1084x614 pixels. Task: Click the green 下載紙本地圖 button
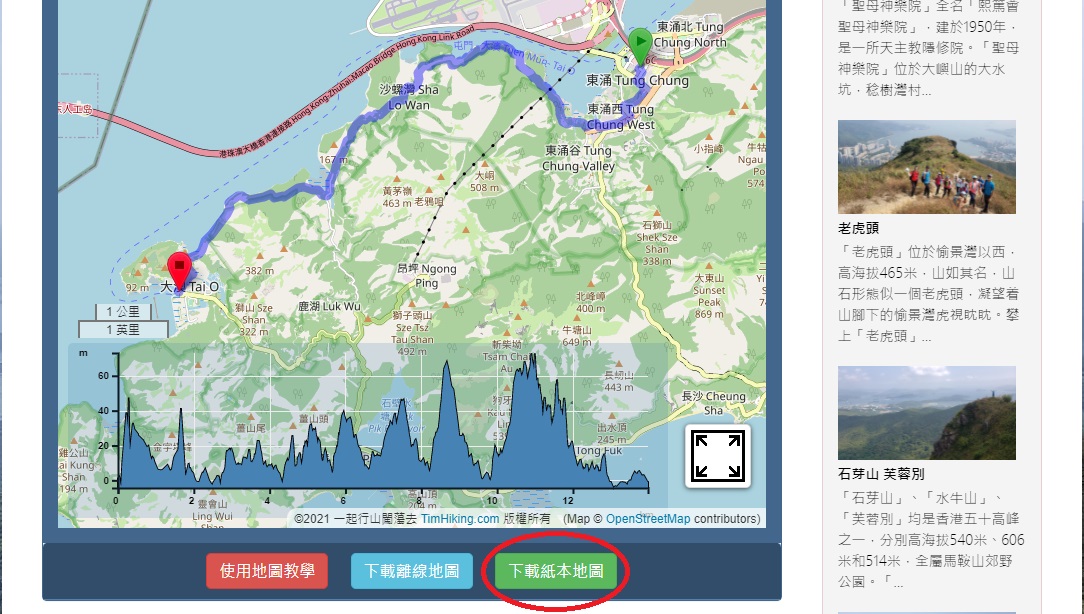click(x=556, y=571)
